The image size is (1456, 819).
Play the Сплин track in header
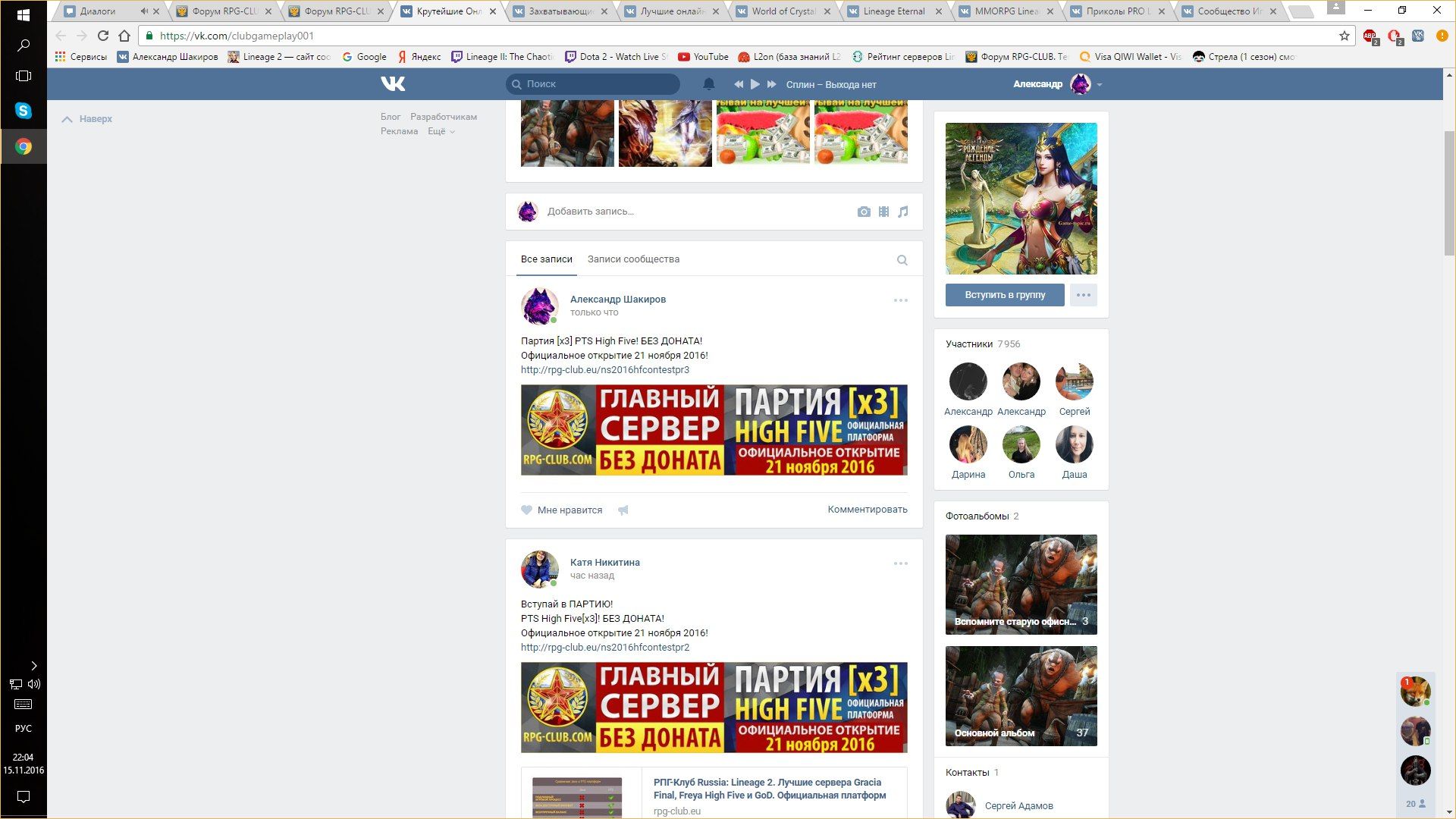(755, 84)
